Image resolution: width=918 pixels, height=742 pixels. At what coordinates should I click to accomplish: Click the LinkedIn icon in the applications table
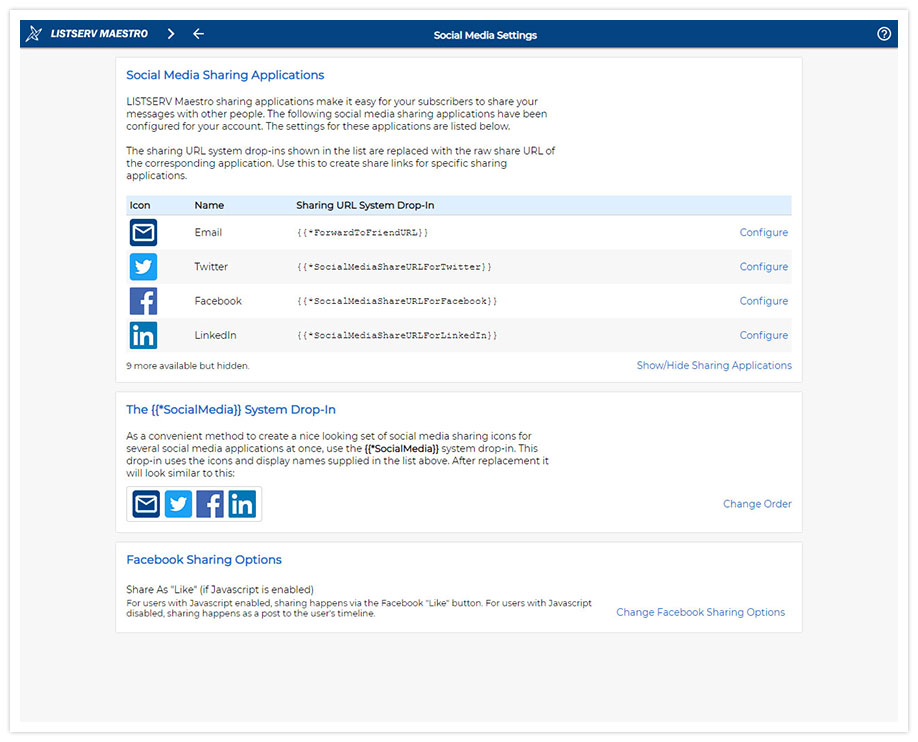coord(143,336)
